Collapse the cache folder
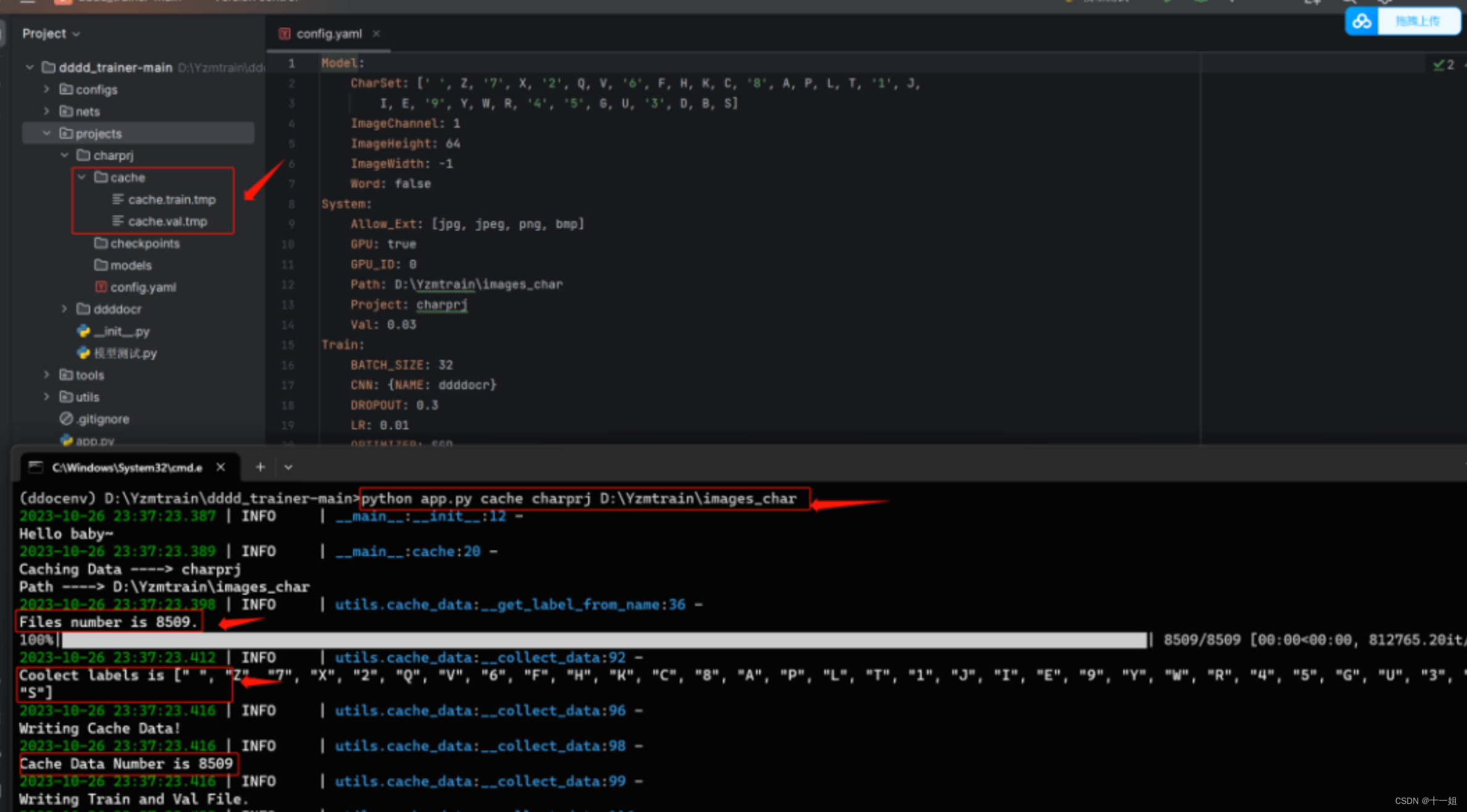Screen dimensions: 1467x812 pos(82,177)
